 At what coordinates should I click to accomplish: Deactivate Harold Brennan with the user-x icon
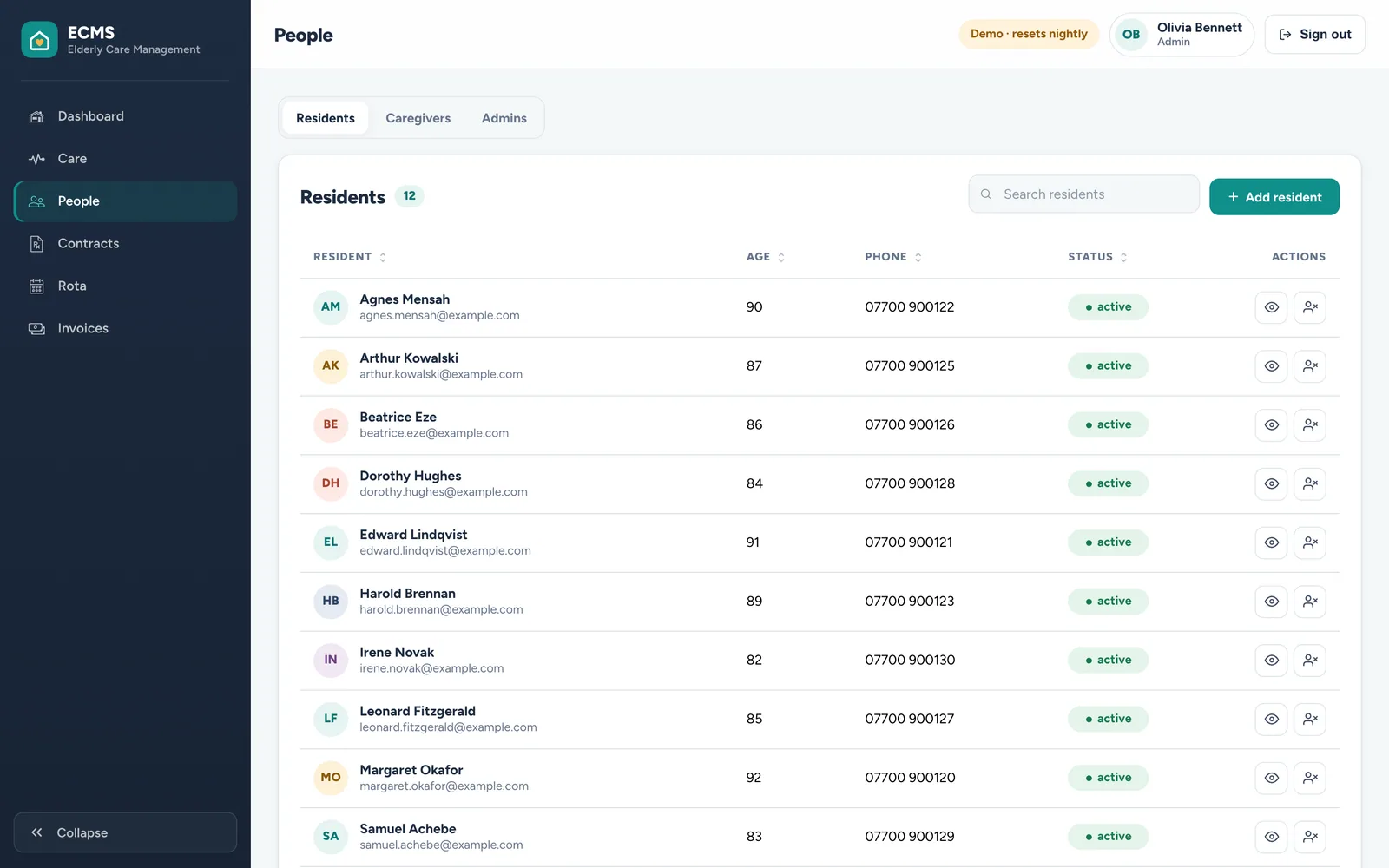(x=1310, y=602)
